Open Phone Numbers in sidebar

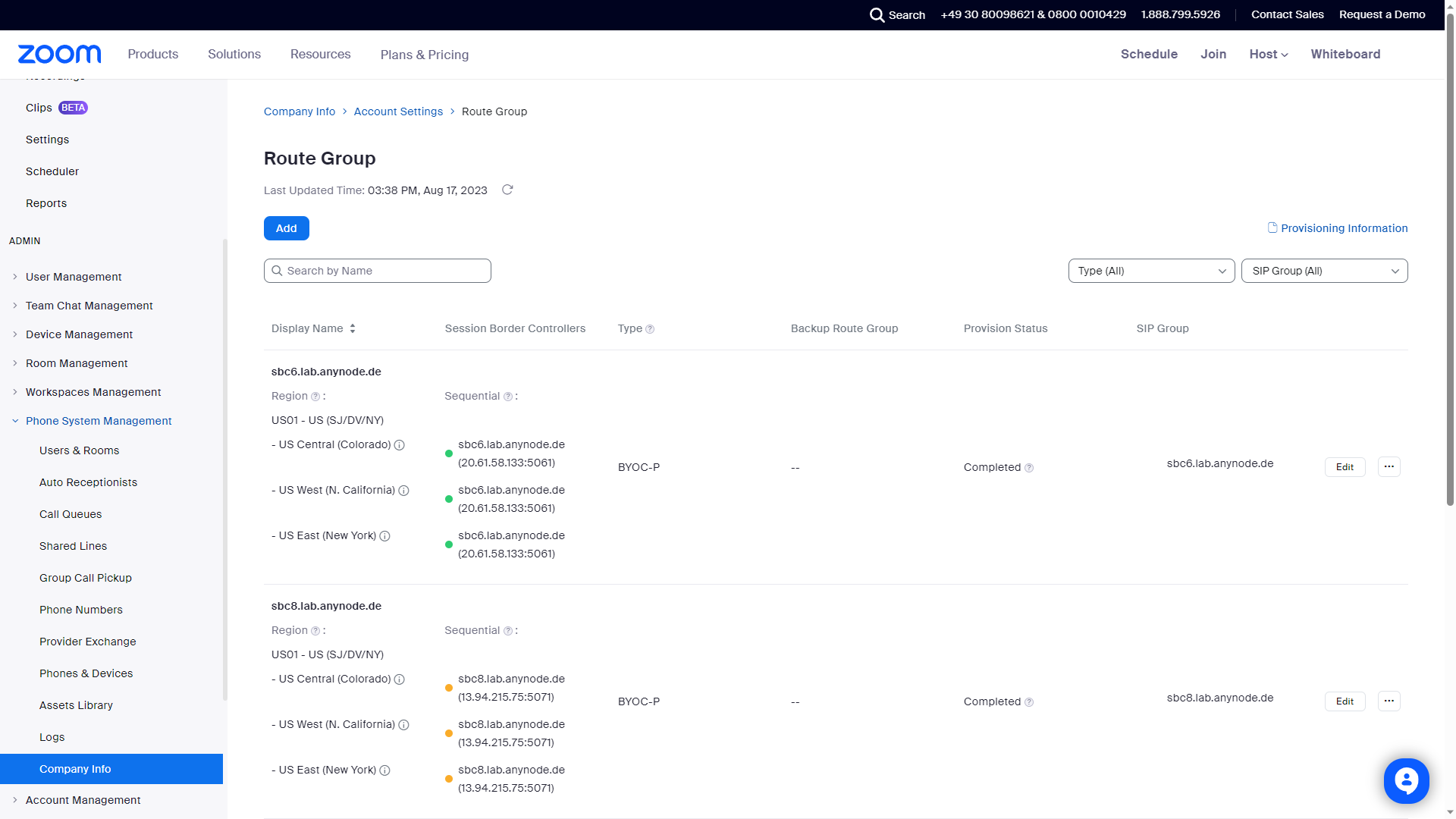click(x=81, y=610)
